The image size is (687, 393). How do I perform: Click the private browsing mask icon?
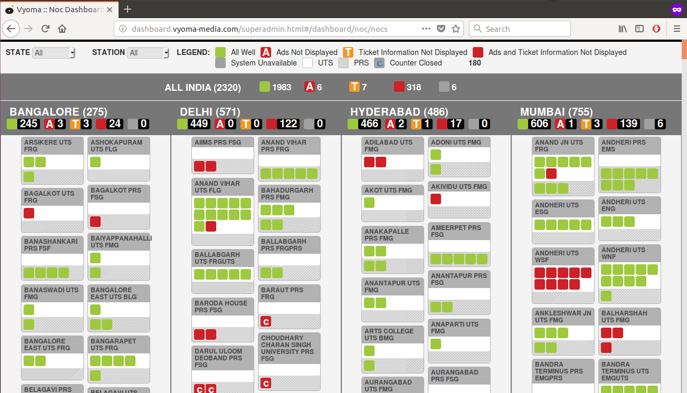click(x=676, y=9)
